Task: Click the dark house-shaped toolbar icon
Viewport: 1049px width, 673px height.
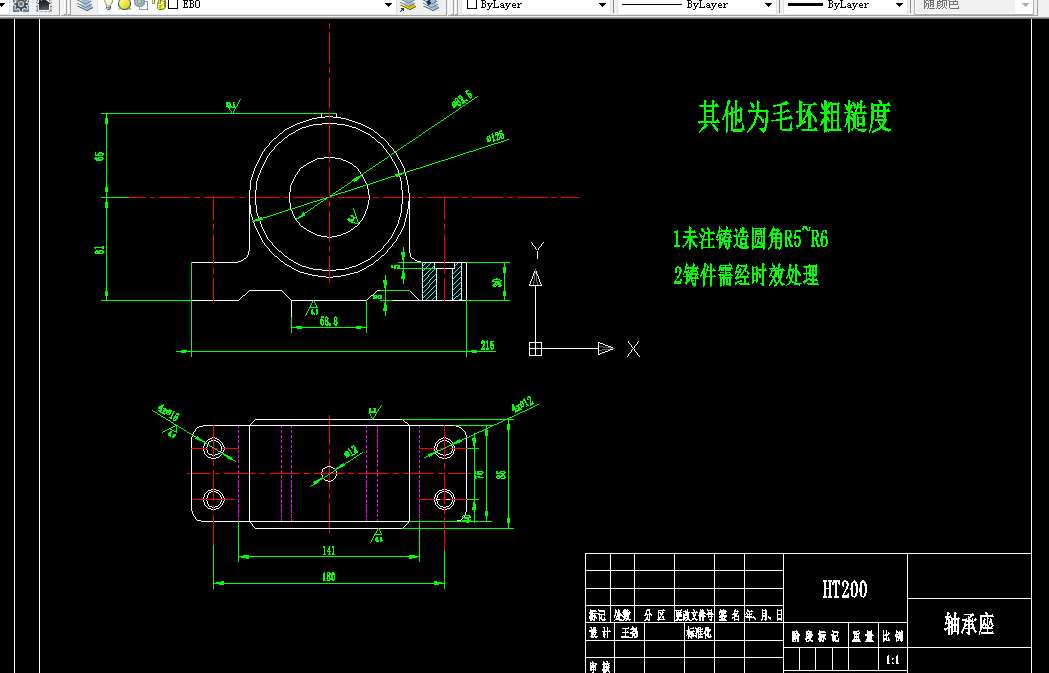Action: (43, 5)
